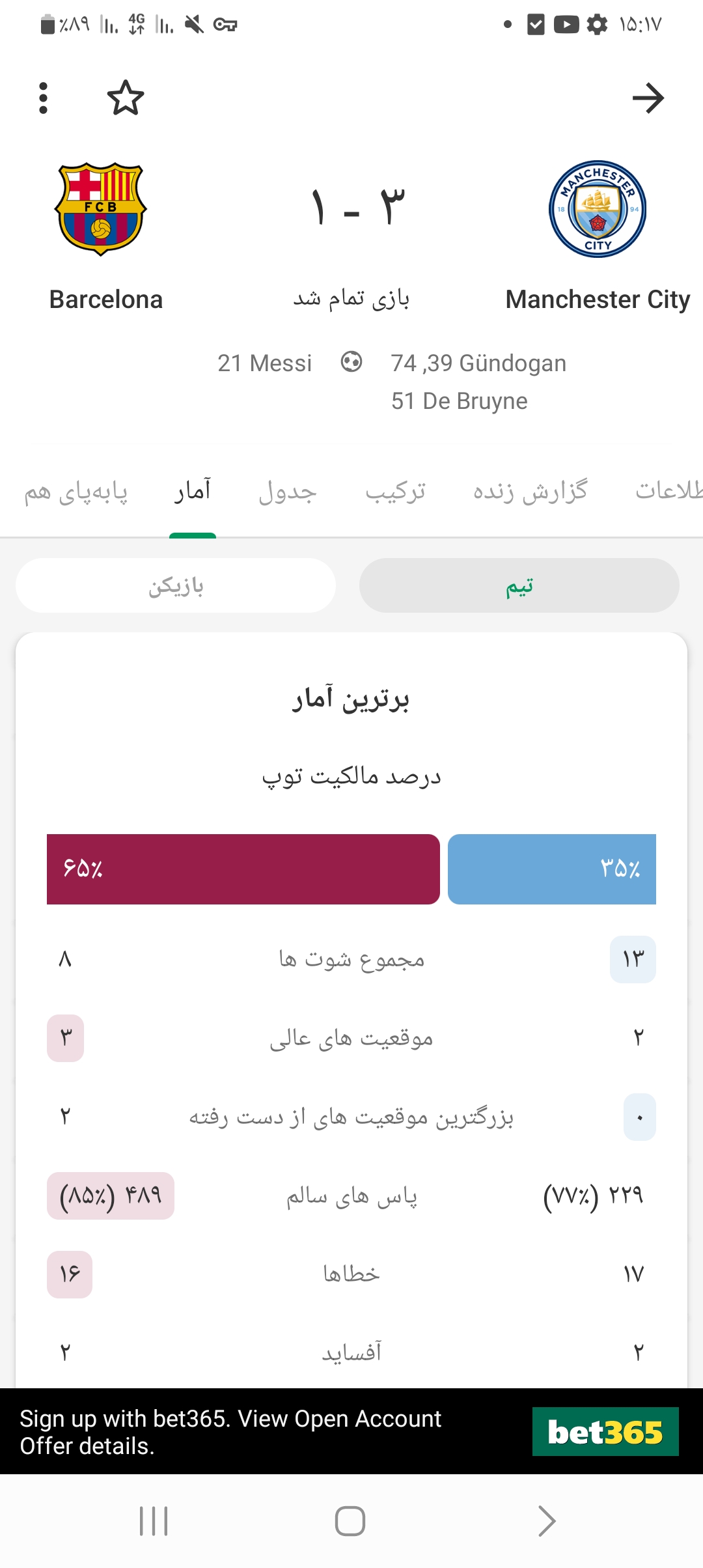Viewport: 703px width, 1568px height.
Task: Open the جدول (table) tab
Action: 288,492
